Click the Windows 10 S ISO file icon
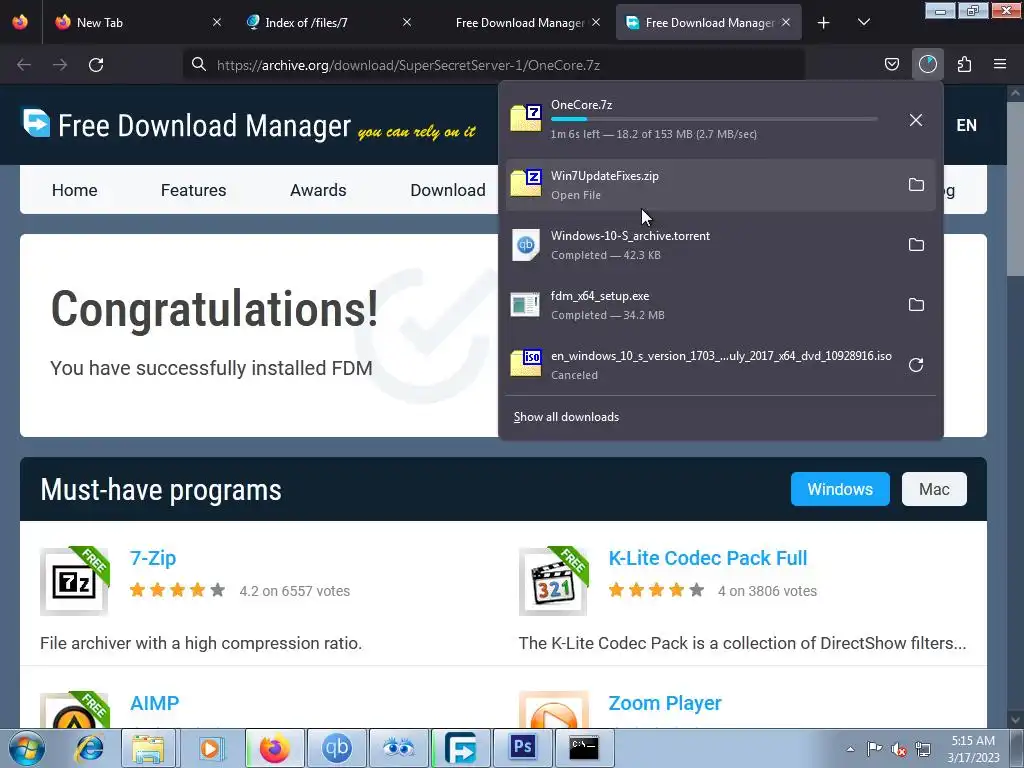The width and height of the screenshot is (1024, 768). 526,364
